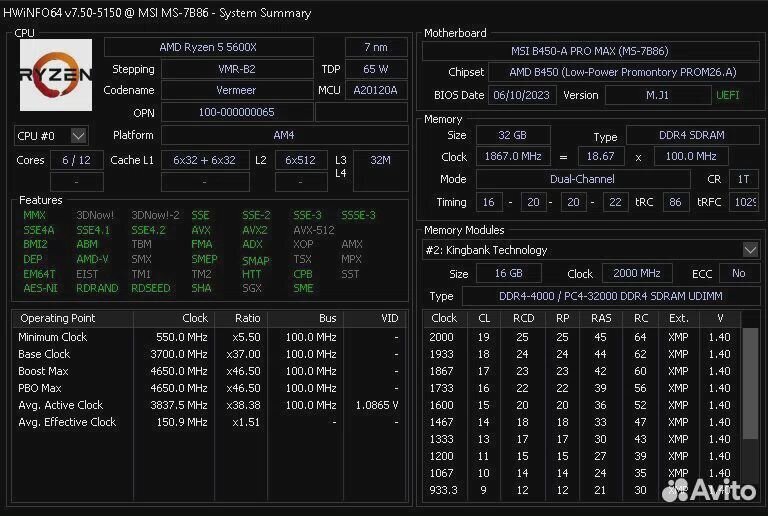Click the BIOS date 06/10/2023 field
Screen dimensions: 768x516
click(522, 95)
